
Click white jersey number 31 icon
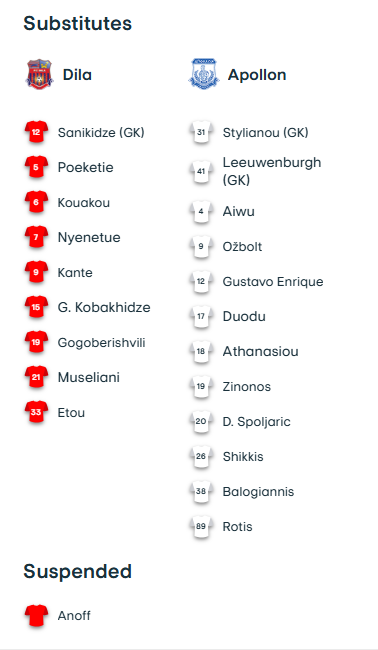(x=201, y=132)
